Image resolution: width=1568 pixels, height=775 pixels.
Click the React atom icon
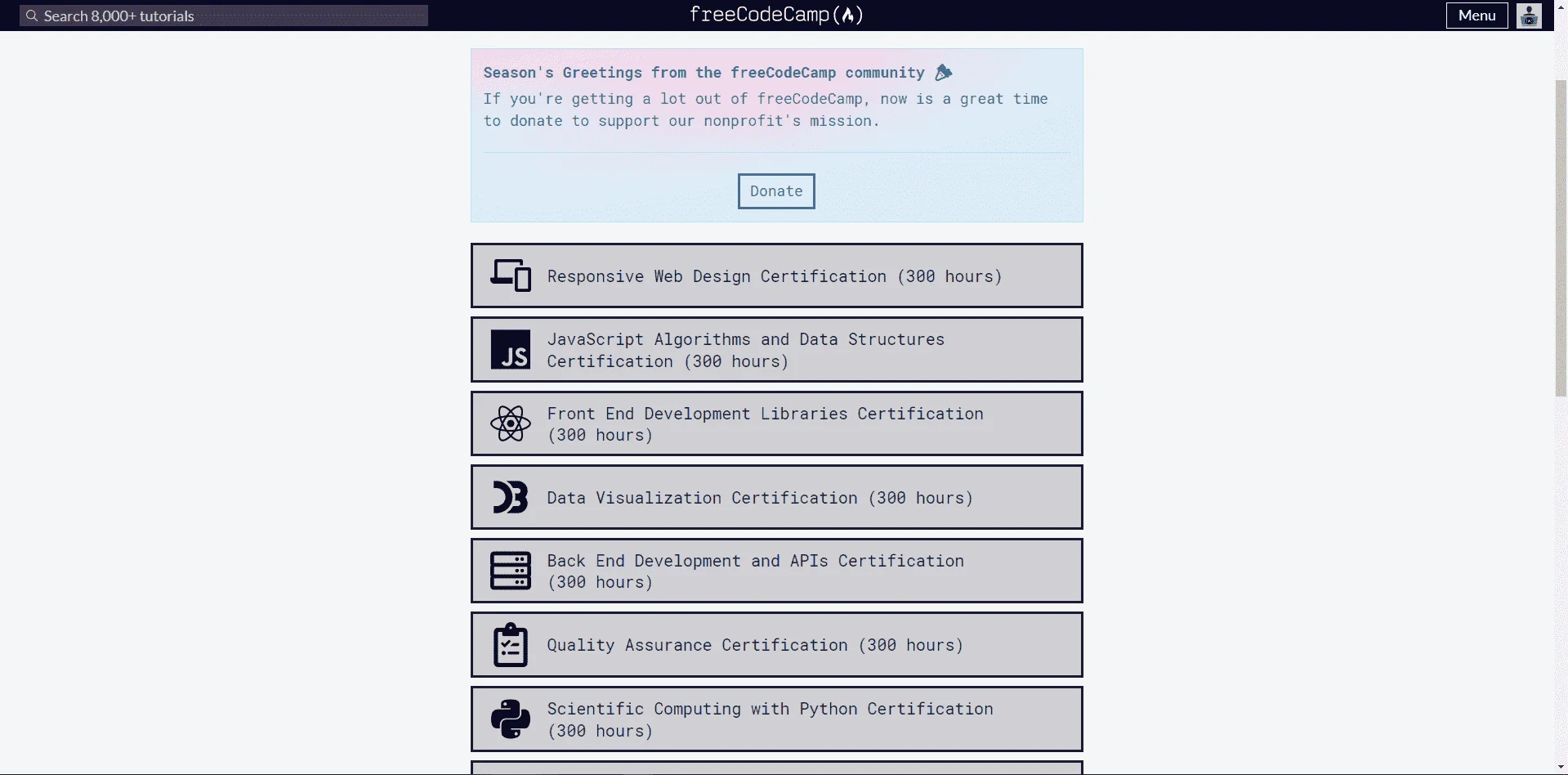coord(511,423)
